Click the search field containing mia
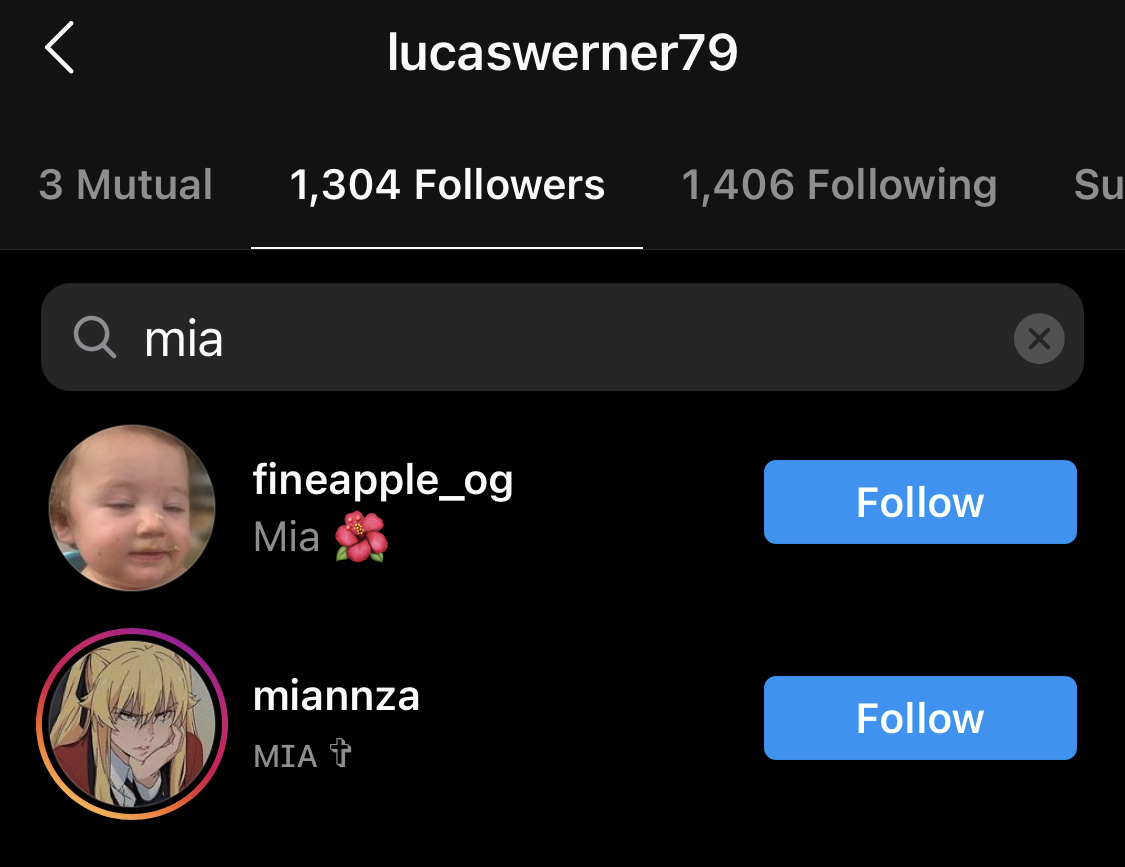The width and height of the screenshot is (1125, 867). pyautogui.click(x=562, y=337)
